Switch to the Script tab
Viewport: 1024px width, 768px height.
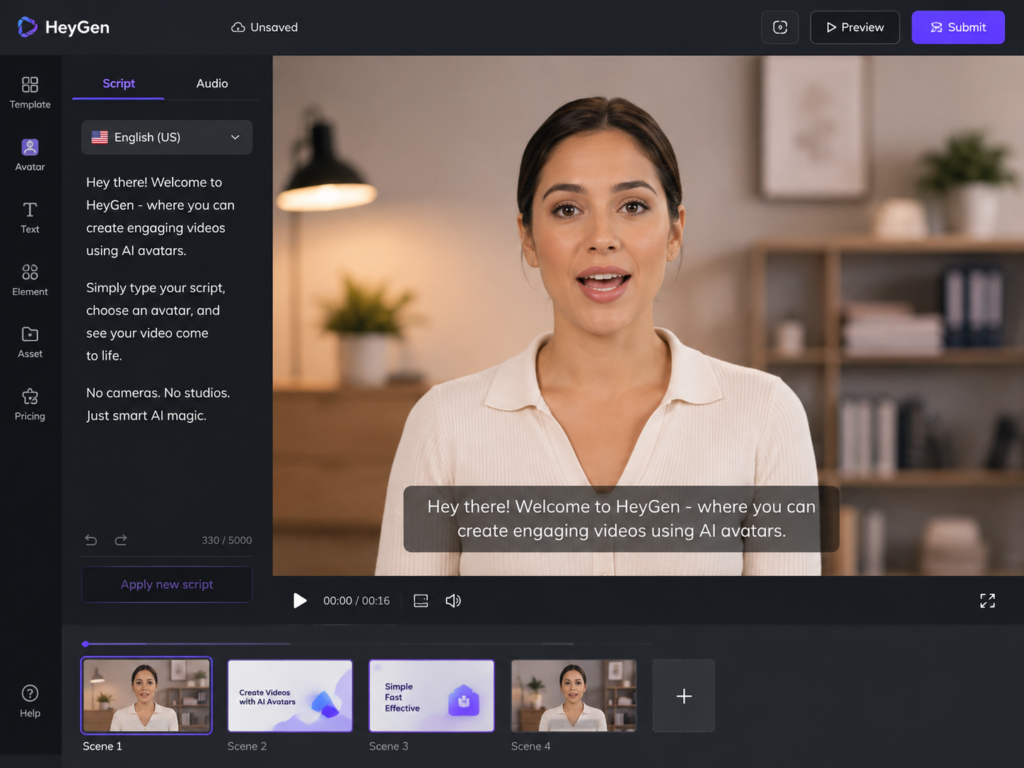118,84
